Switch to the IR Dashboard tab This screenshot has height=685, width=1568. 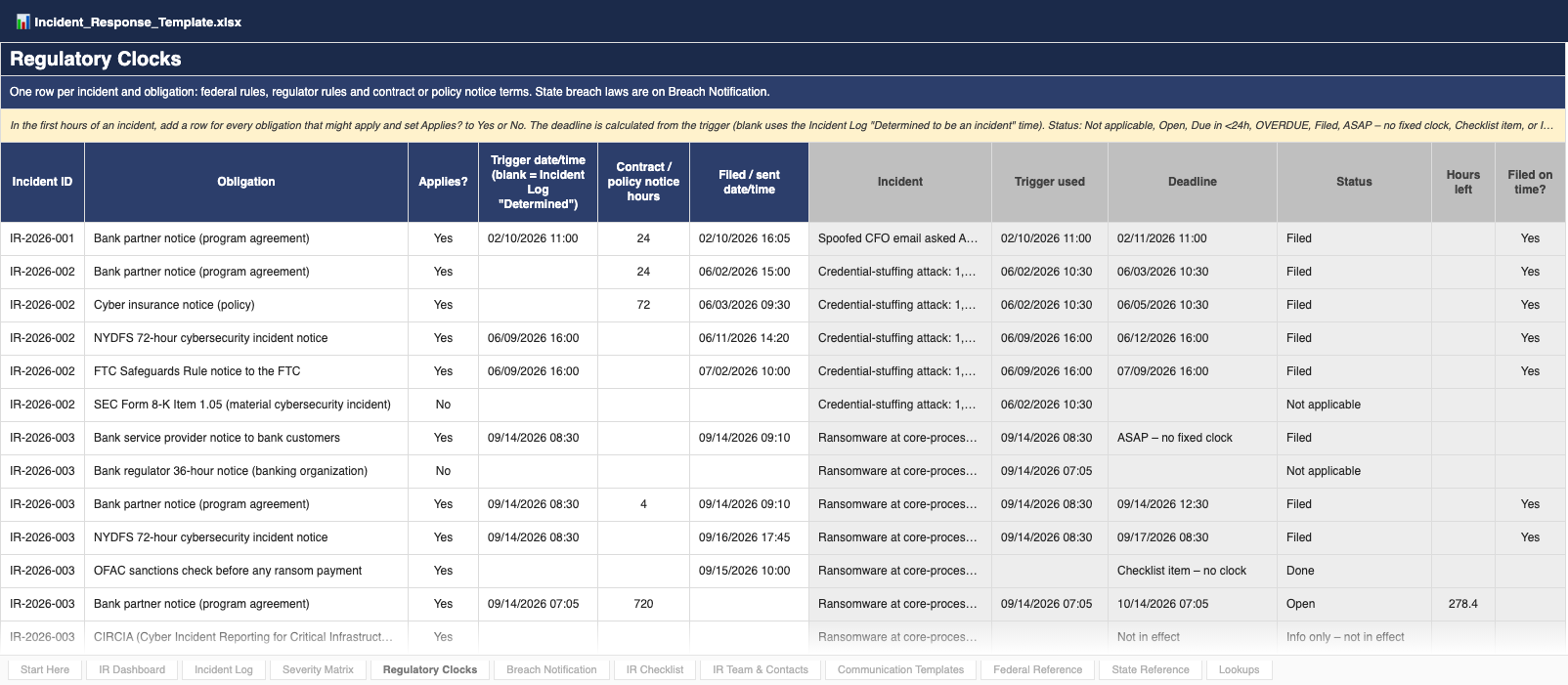[x=132, y=669]
